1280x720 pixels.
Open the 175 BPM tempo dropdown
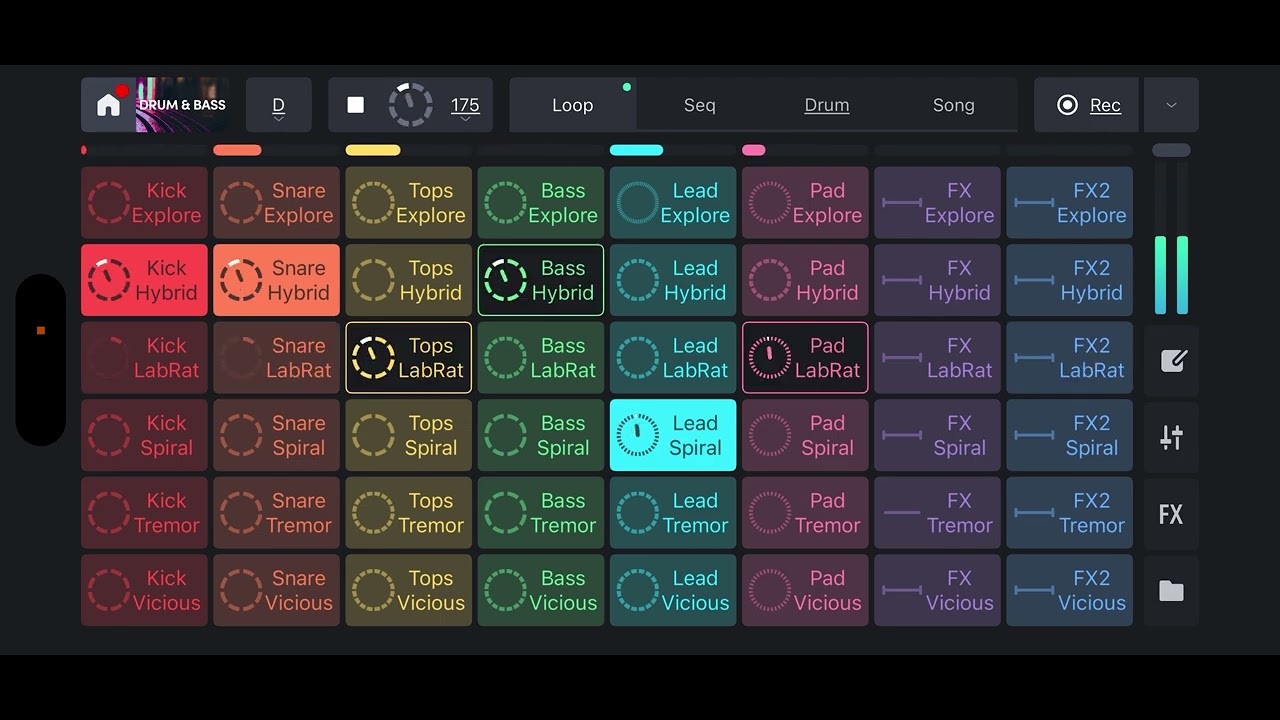click(x=465, y=107)
